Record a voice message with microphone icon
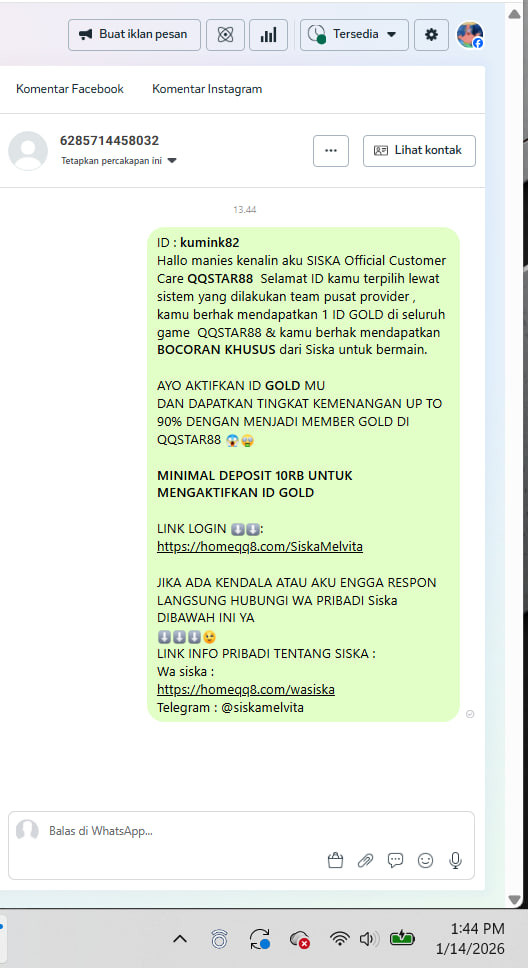The height and width of the screenshot is (968, 528). (456, 860)
